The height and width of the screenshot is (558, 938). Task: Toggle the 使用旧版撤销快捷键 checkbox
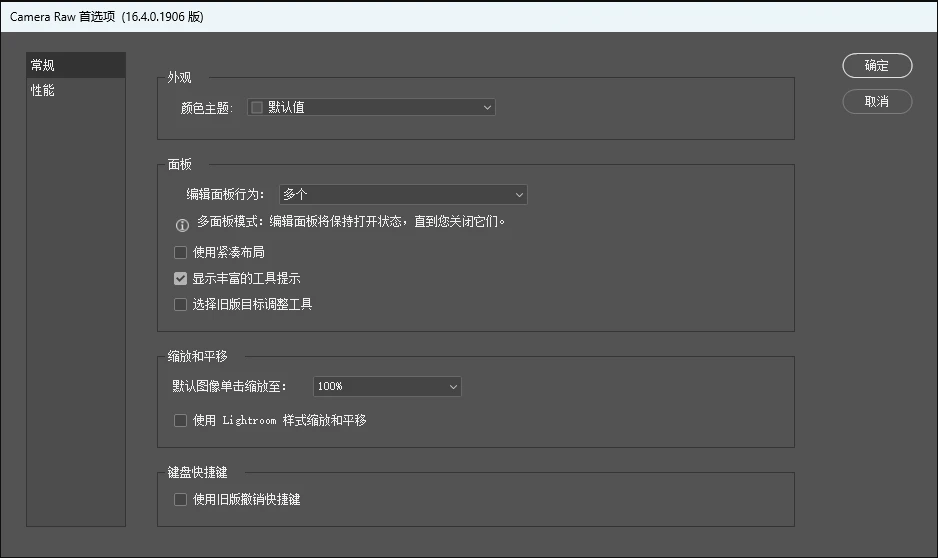[x=180, y=499]
